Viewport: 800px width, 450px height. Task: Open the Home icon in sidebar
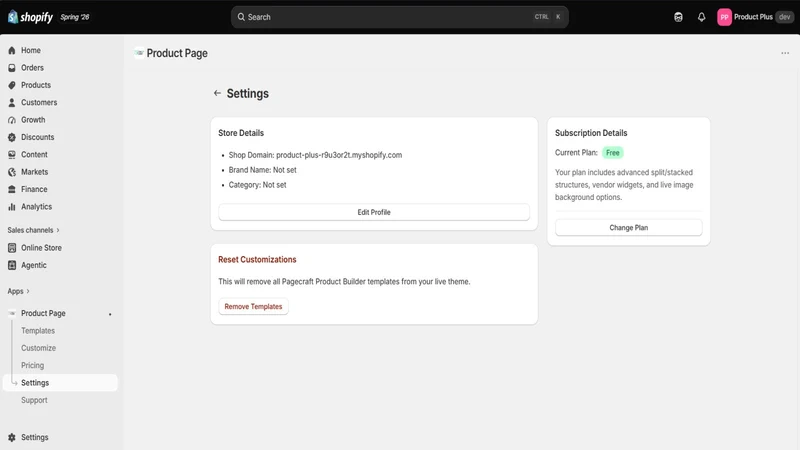[12, 51]
